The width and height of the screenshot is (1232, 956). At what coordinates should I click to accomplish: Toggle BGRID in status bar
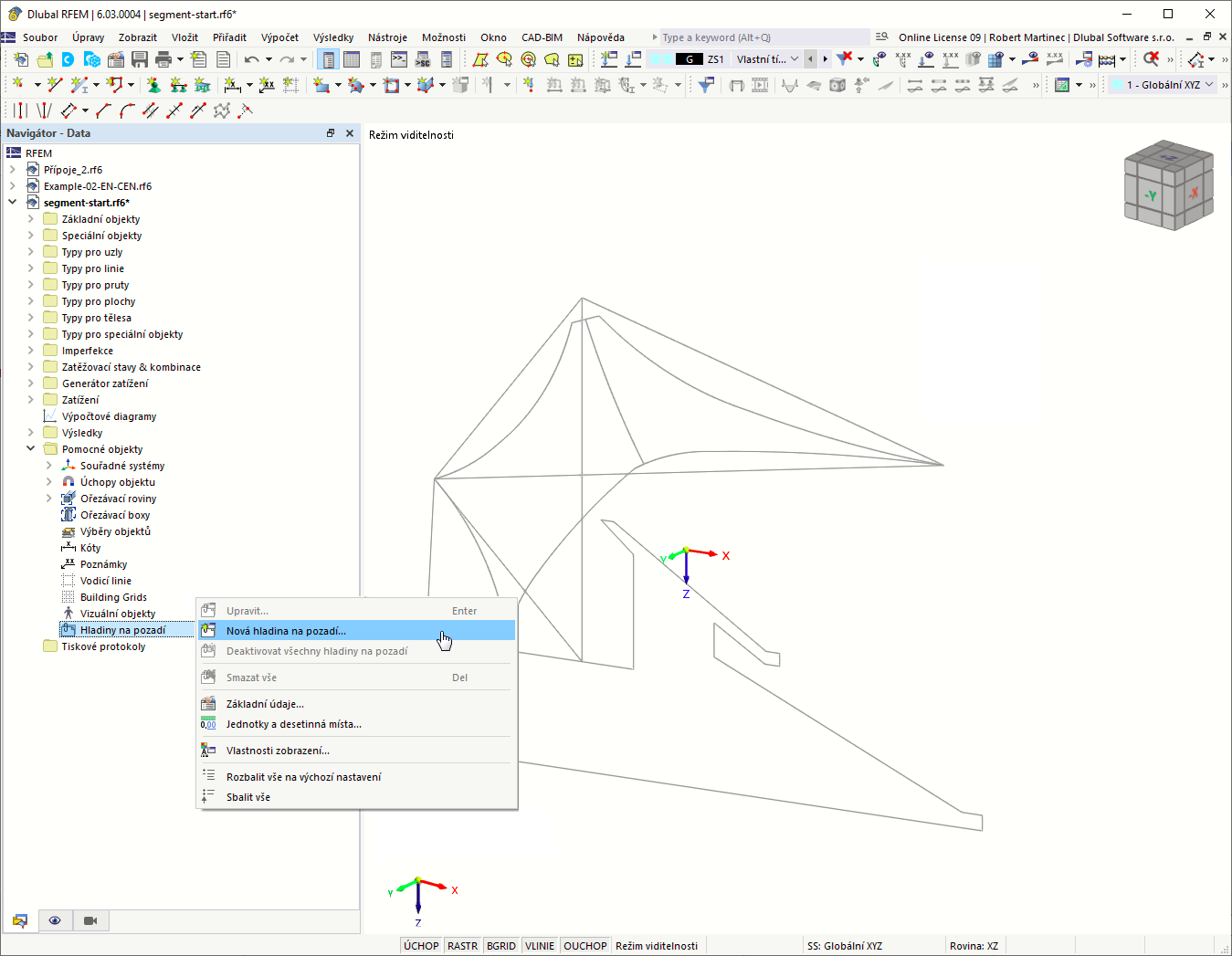(501, 946)
